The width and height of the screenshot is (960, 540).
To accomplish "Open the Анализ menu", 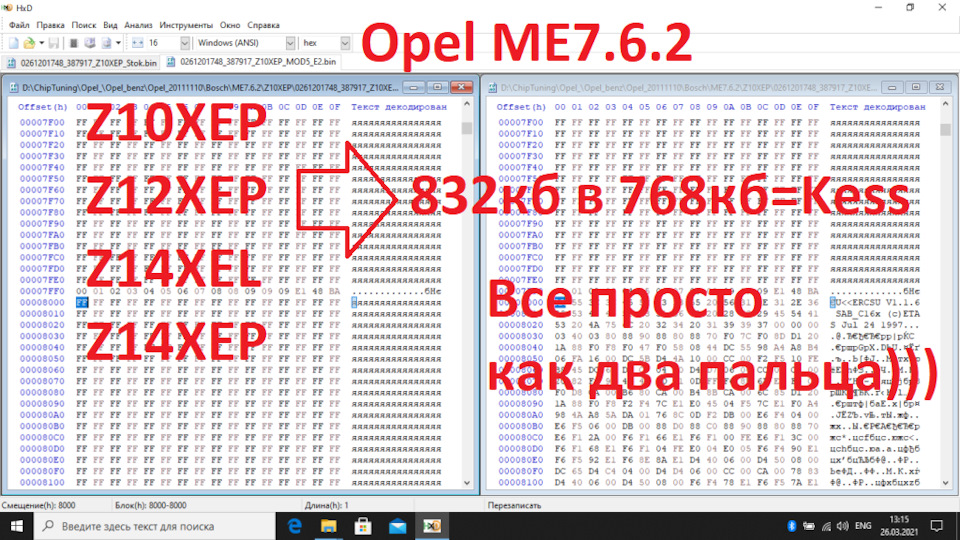I will click(138, 25).
